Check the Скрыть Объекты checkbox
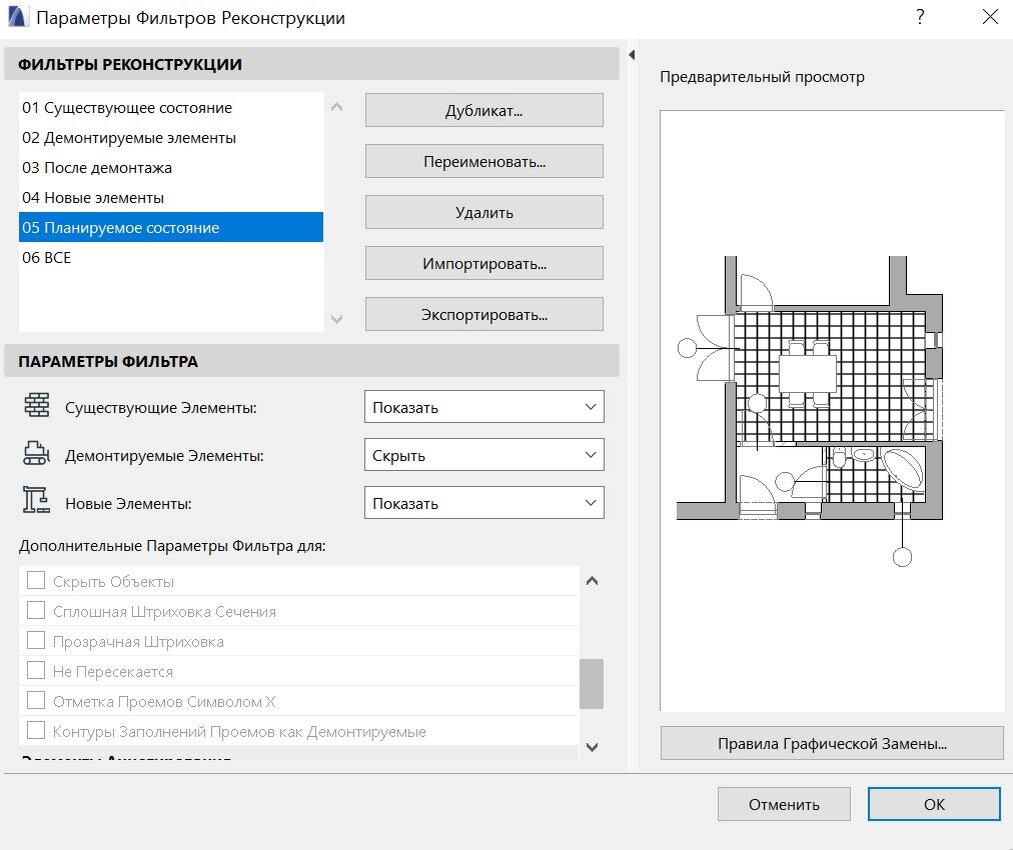 click(36, 580)
